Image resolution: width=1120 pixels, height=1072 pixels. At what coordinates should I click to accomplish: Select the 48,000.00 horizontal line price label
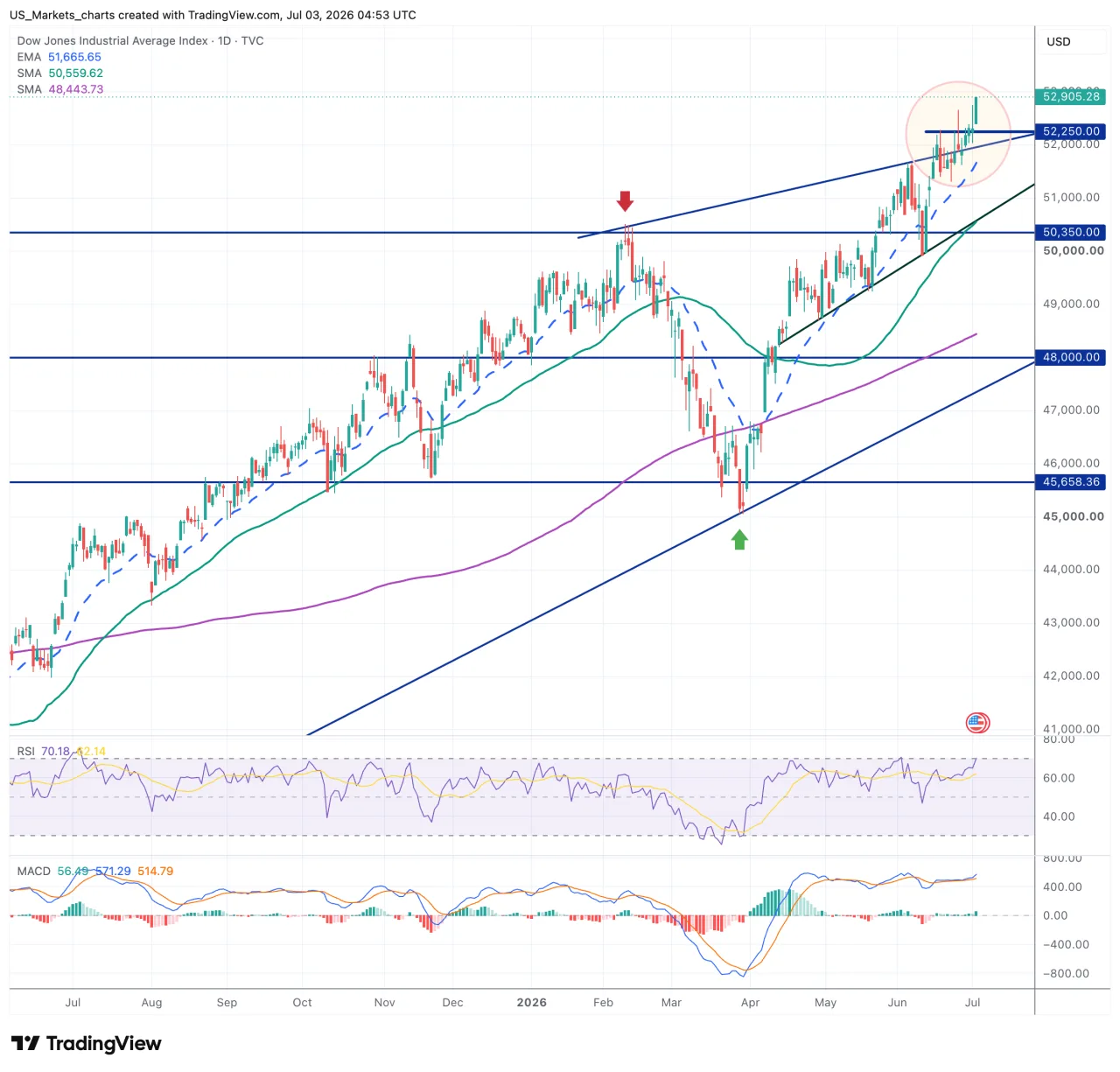tap(1071, 357)
